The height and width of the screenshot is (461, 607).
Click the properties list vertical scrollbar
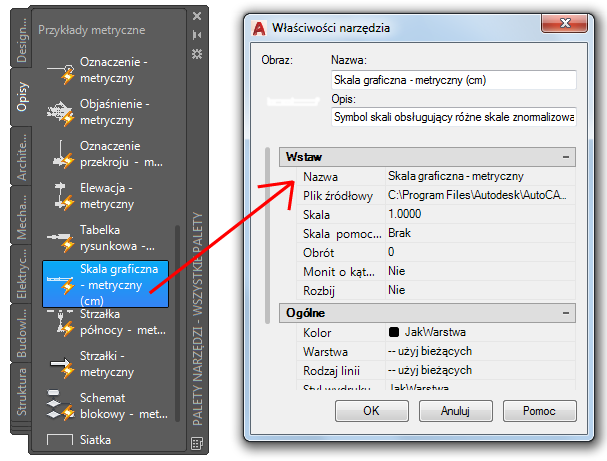tap(267, 235)
